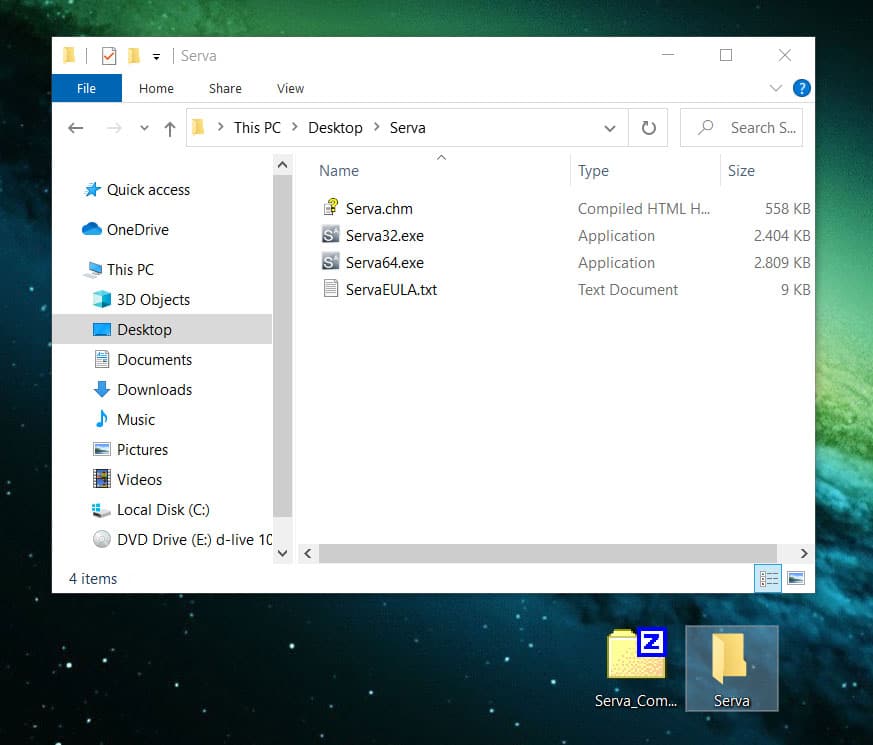Open the Serva.chm help file
This screenshot has width=873, height=745.
(x=379, y=209)
